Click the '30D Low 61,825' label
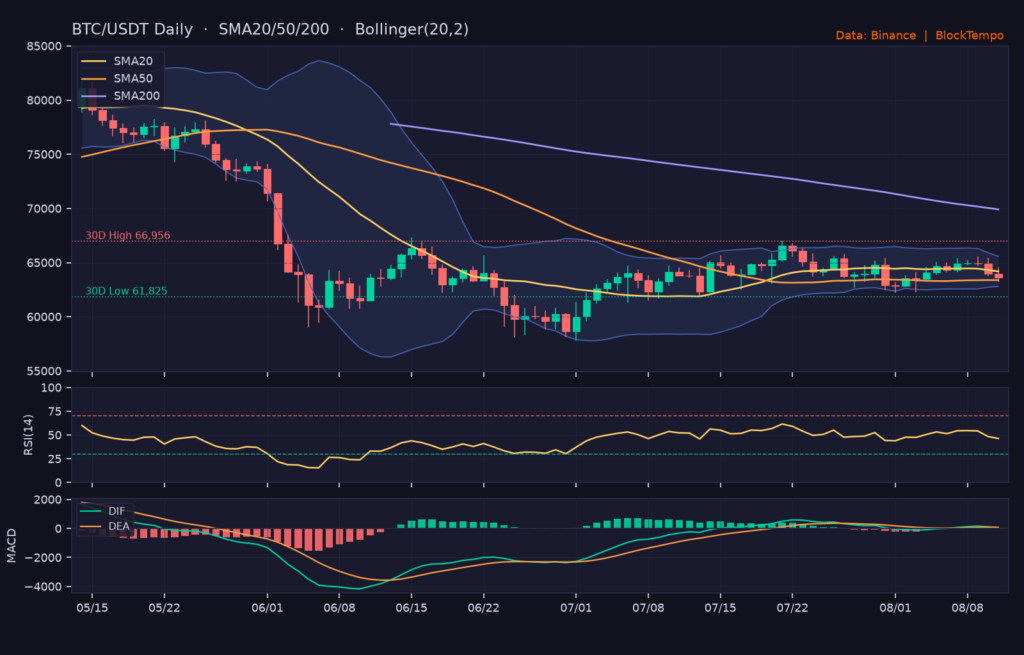Screen dimensions: 1024x655 click(126, 291)
